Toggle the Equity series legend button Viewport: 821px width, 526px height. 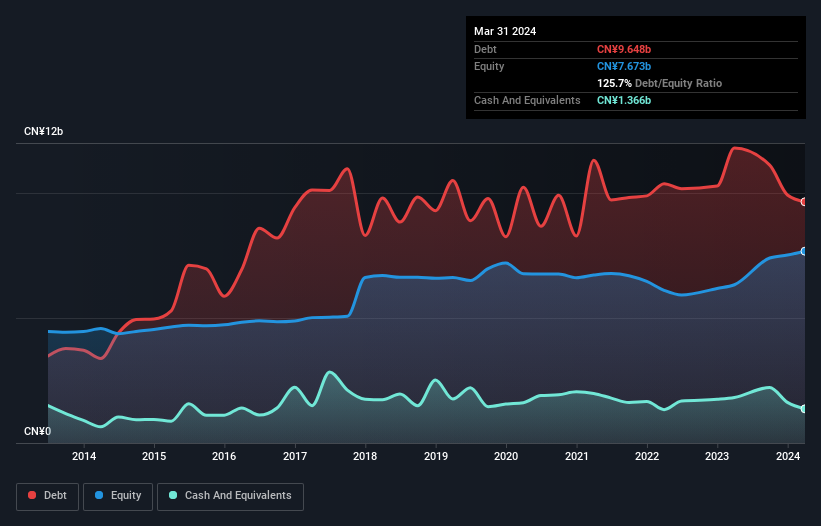(118, 496)
